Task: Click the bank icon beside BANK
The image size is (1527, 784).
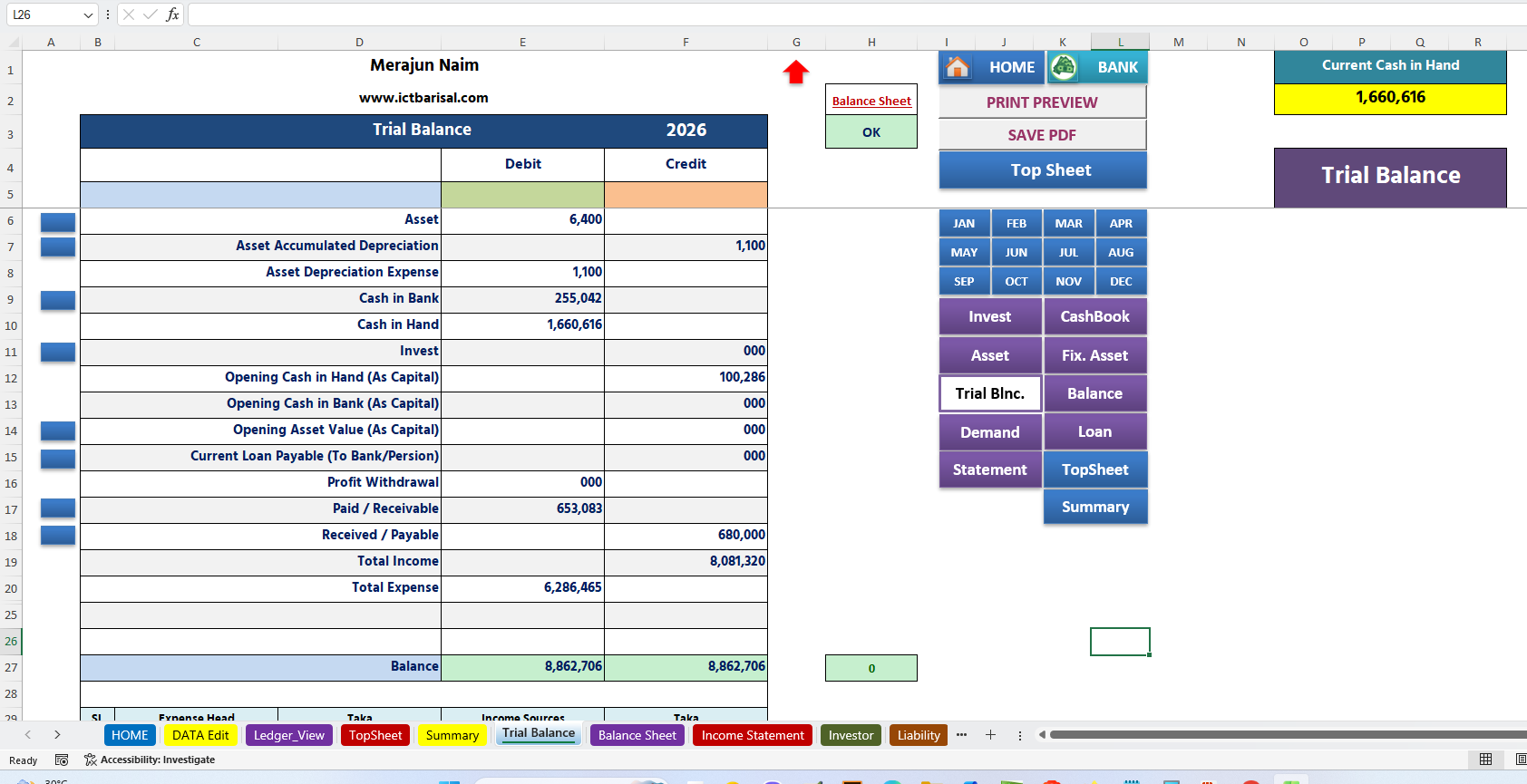Action: point(1064,66)
